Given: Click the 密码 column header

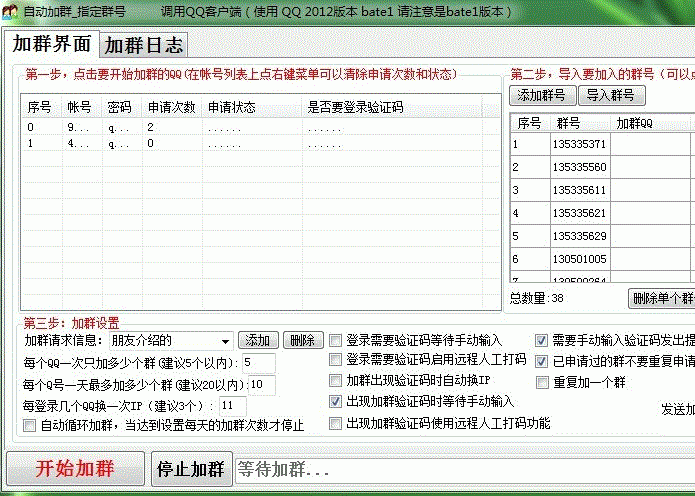Looking at the screenshot, I should coord(119,107).
